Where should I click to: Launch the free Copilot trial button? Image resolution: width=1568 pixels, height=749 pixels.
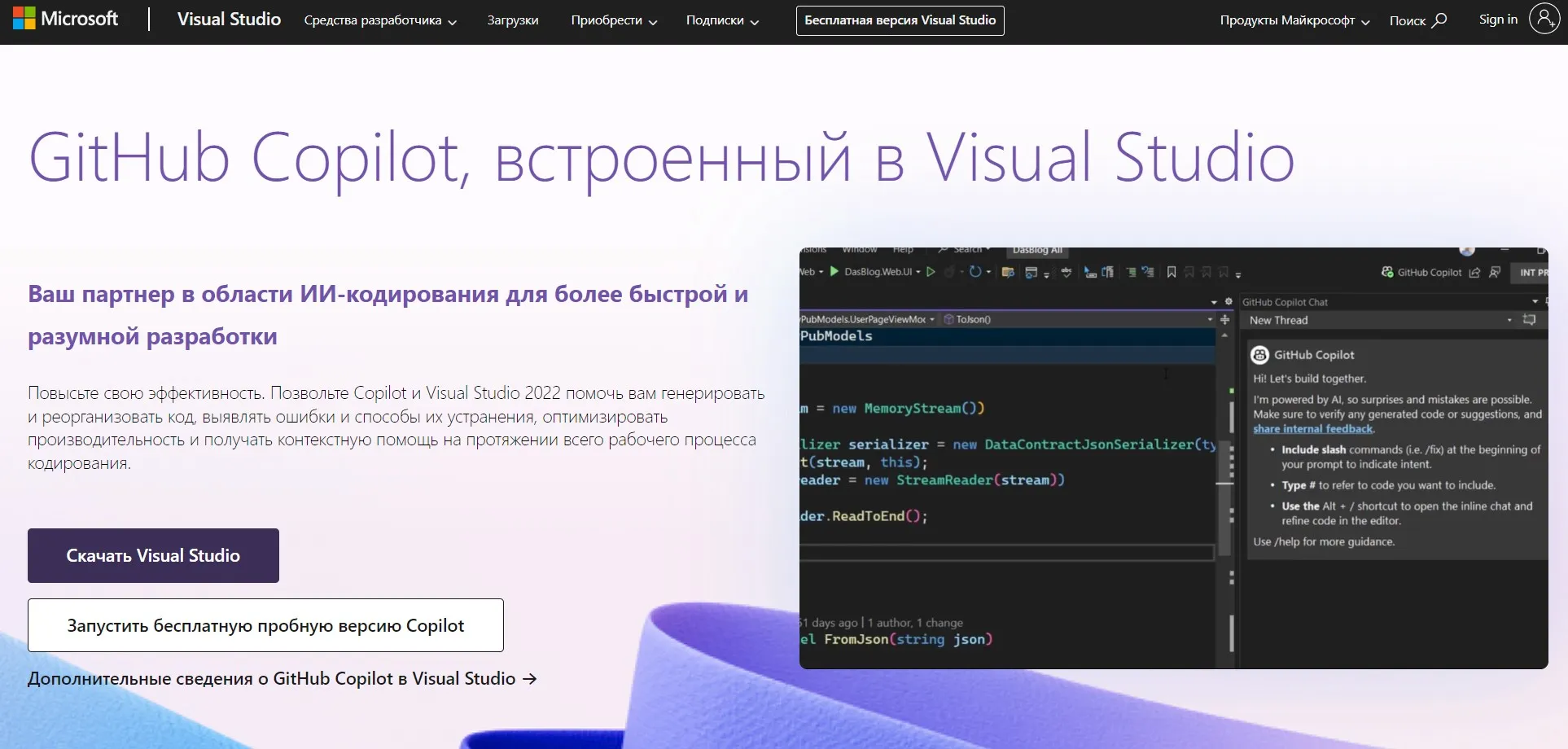(x=265, y=625)
